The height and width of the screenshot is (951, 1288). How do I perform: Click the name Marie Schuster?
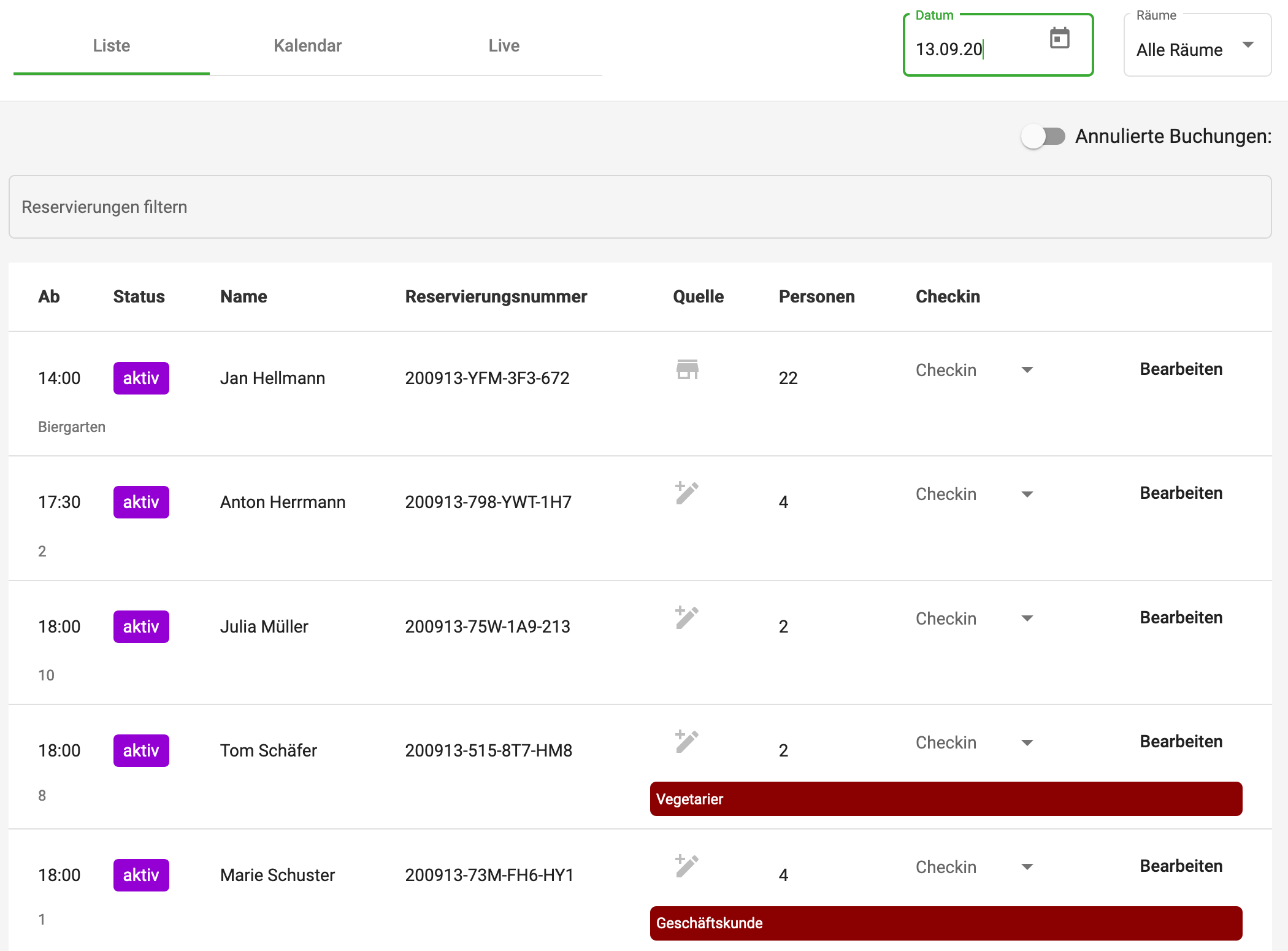point(277,875)
